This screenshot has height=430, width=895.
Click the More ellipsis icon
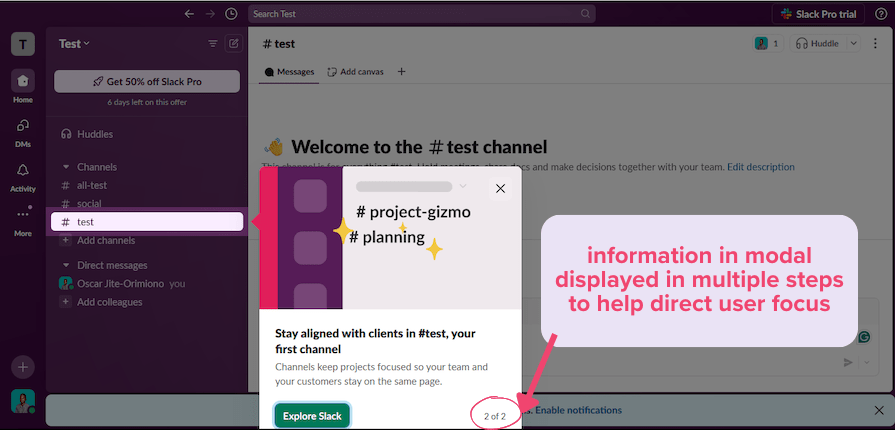click(x=22, y=214)
